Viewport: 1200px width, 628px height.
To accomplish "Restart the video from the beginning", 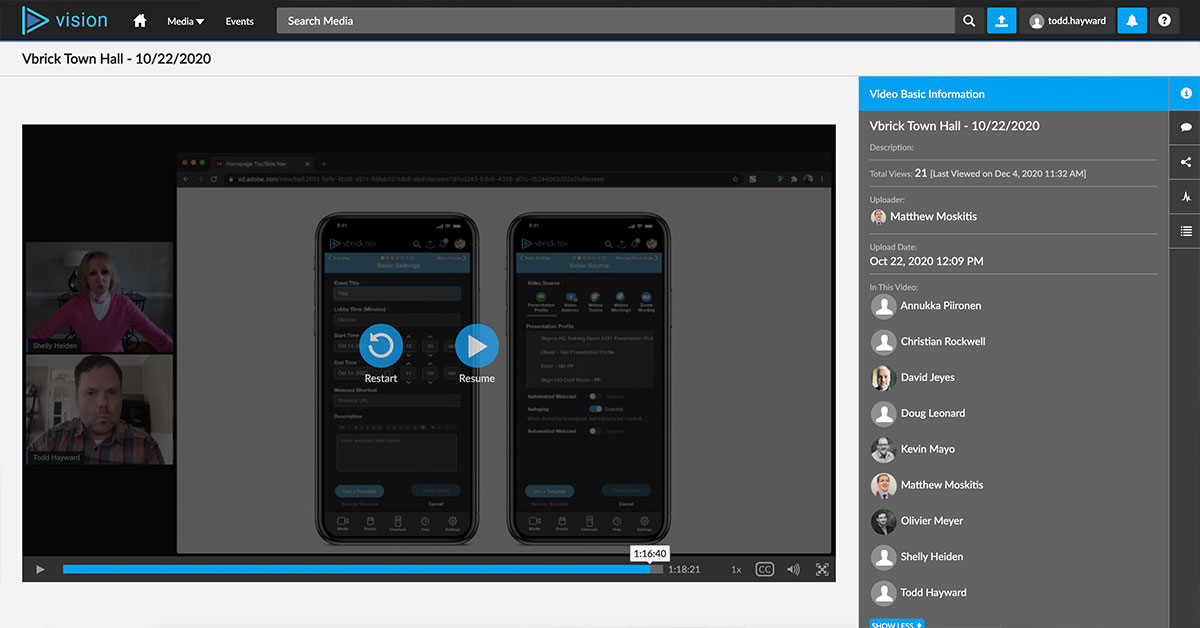I will [x=381, y=346].
